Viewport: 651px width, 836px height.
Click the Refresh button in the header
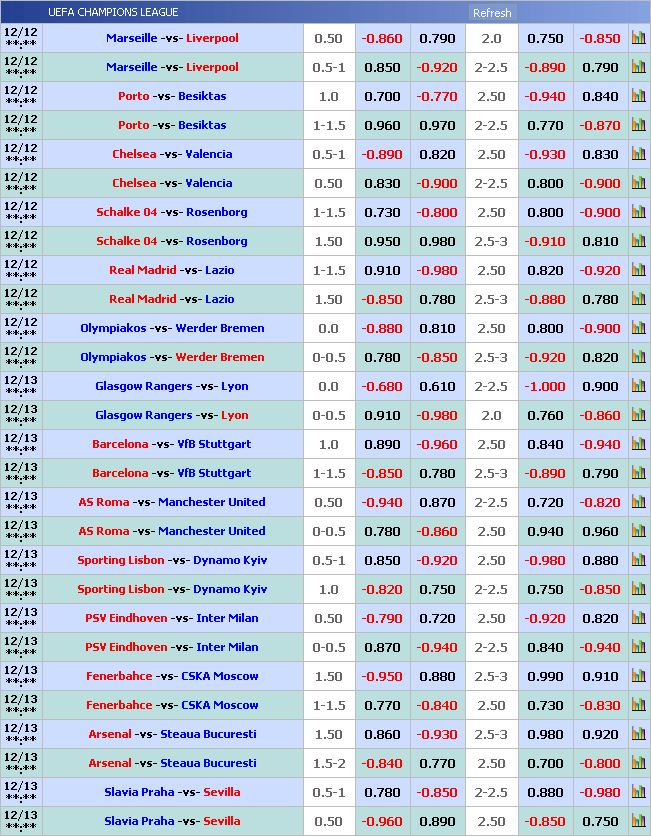coord(491,13)
